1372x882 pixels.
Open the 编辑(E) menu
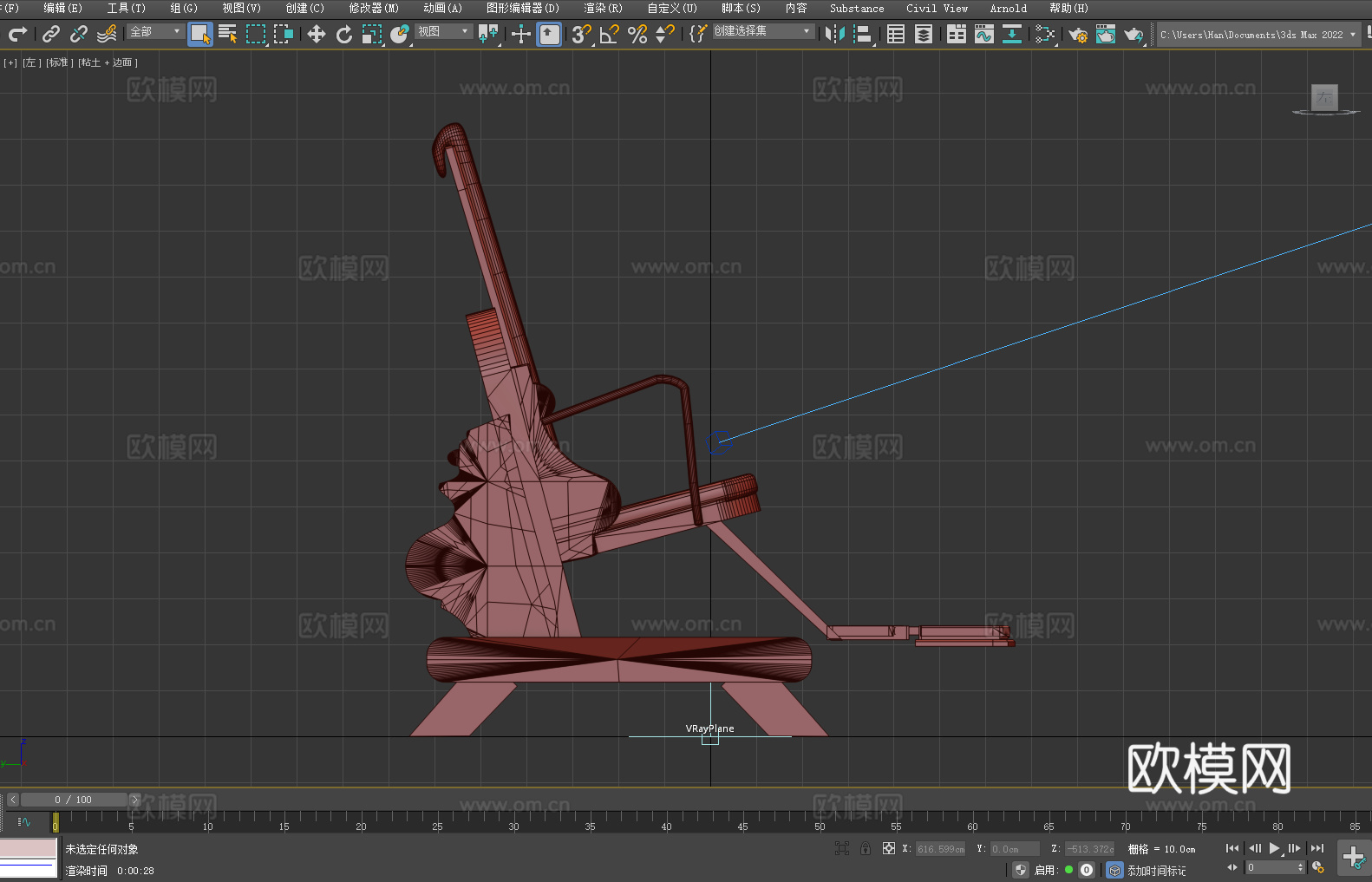(63, 8)
